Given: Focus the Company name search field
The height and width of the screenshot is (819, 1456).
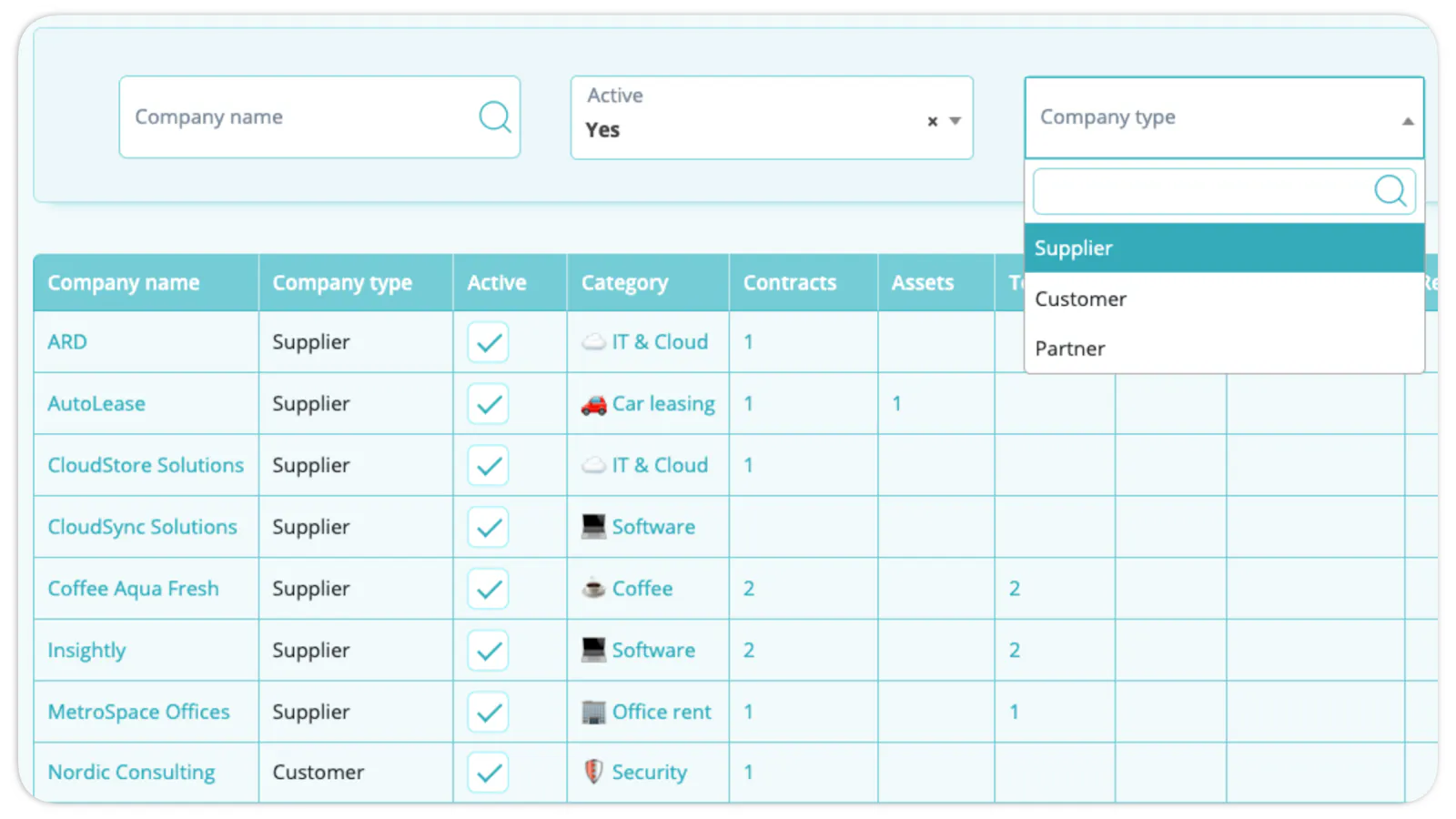Looking at the screenshot, I should pos(319,117).
